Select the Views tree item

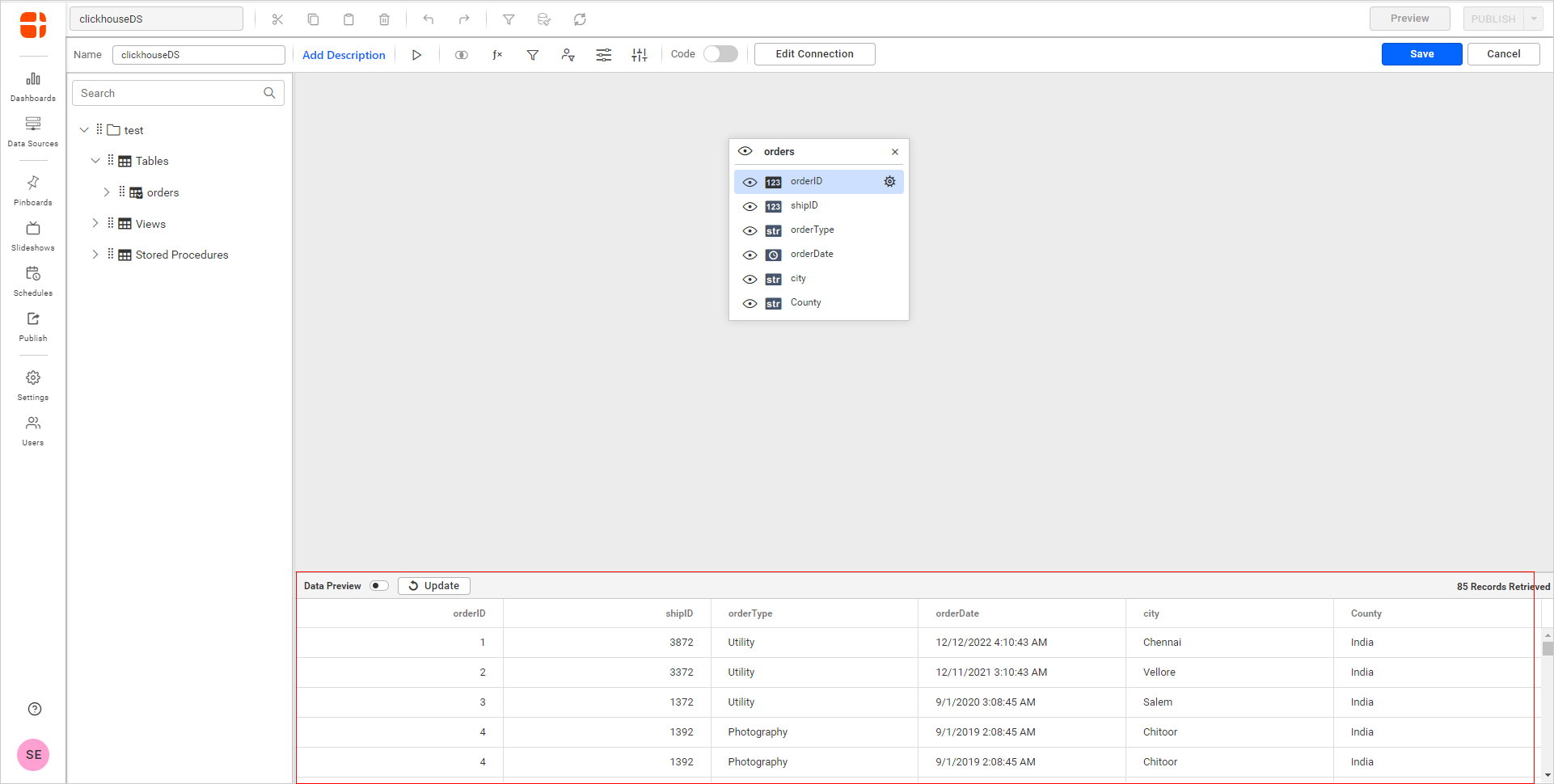click(x=150, y=224)
